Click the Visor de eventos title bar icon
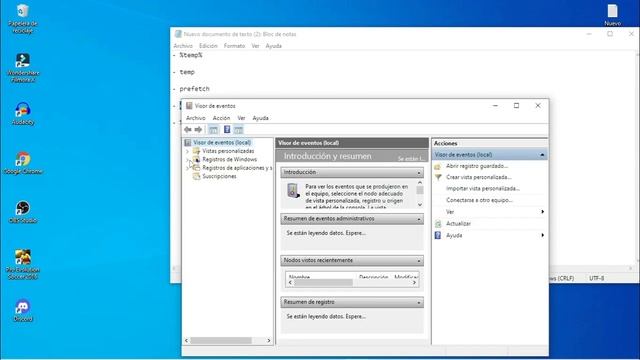Screen dimensions: 640x360 click(189, 106)
